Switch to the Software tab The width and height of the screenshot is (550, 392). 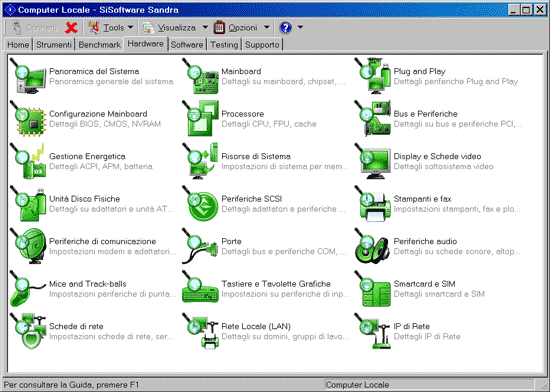187,45
